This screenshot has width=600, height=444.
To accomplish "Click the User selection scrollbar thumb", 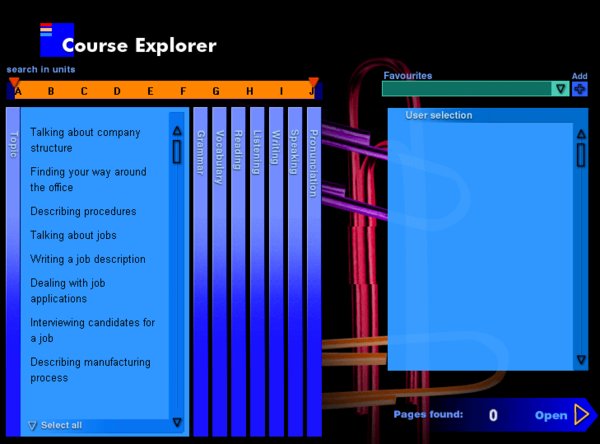I will (x=581, y=155).
